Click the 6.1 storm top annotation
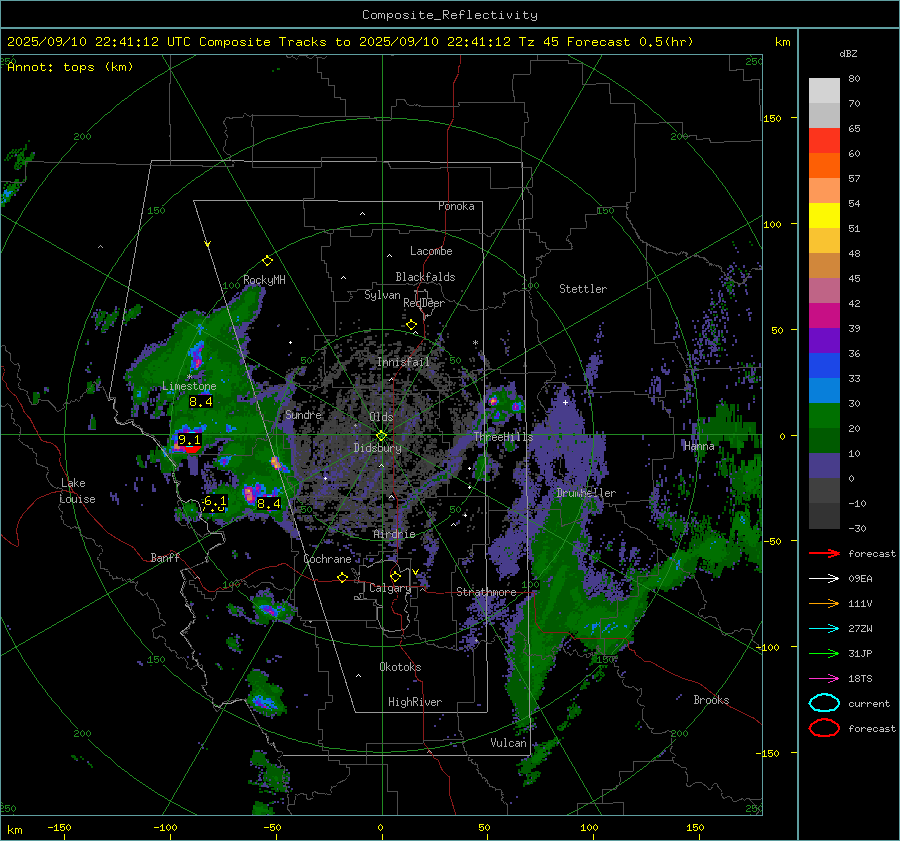The image size is (900, 841). coord(214,502)
